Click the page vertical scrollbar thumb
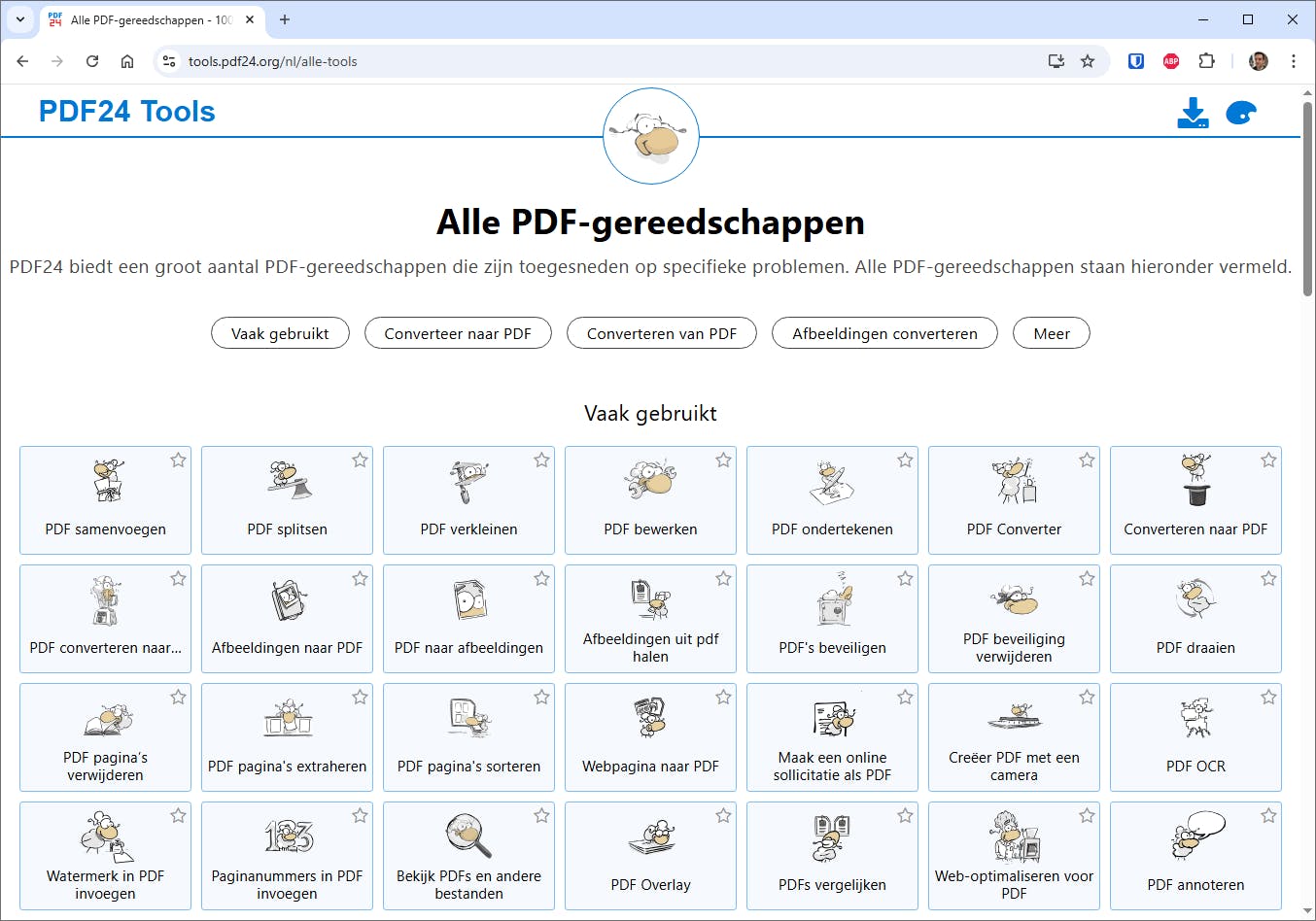1316x921 pixels. pos(1307,199)
